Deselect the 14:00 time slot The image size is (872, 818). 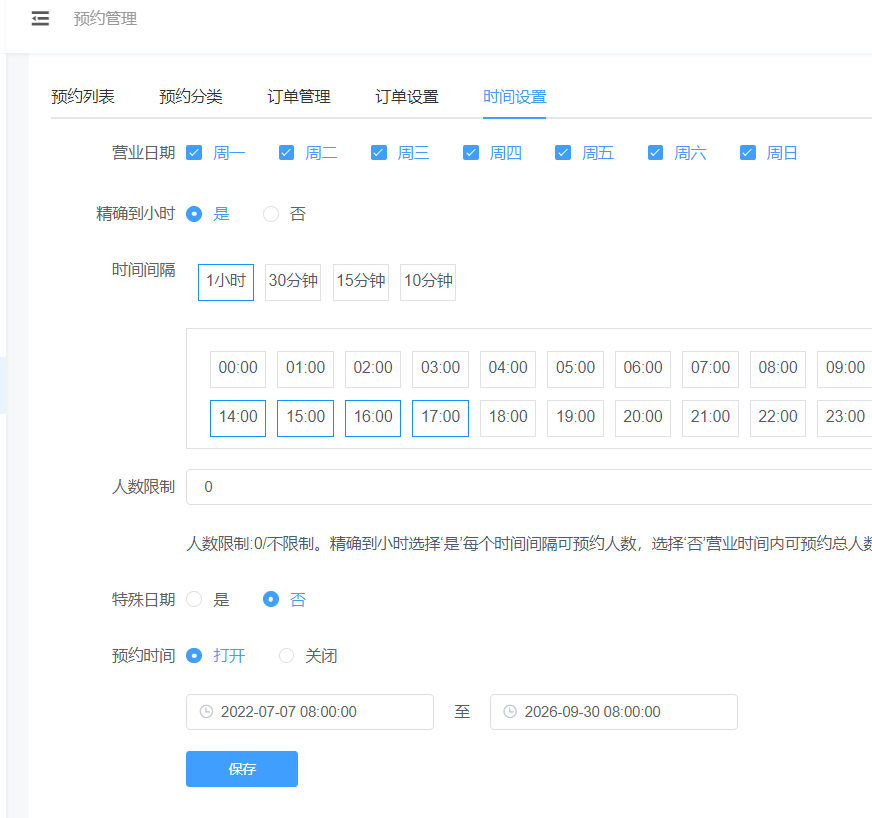click(x=238, y=417)
